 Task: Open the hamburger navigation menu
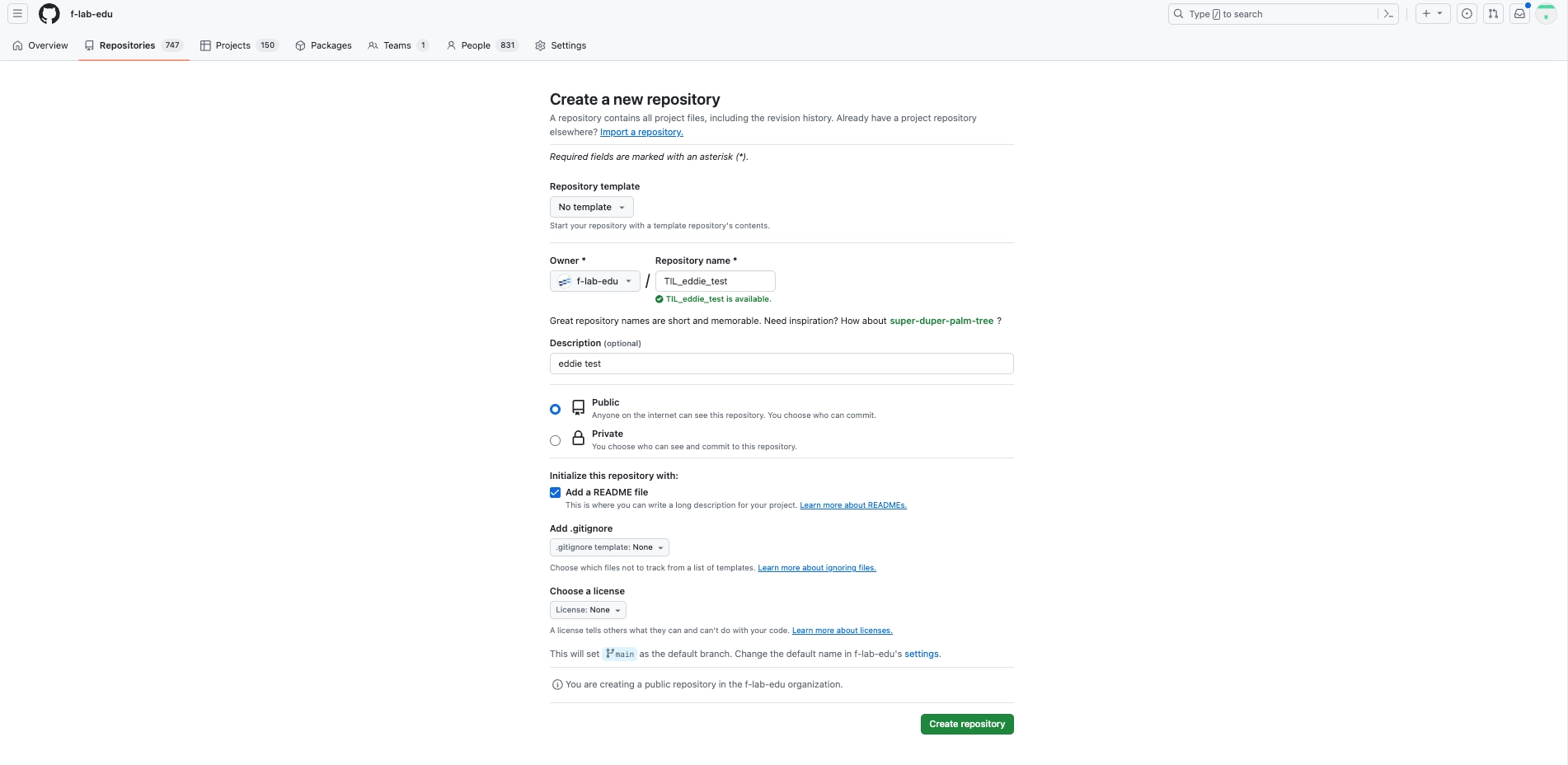(17, 14)
